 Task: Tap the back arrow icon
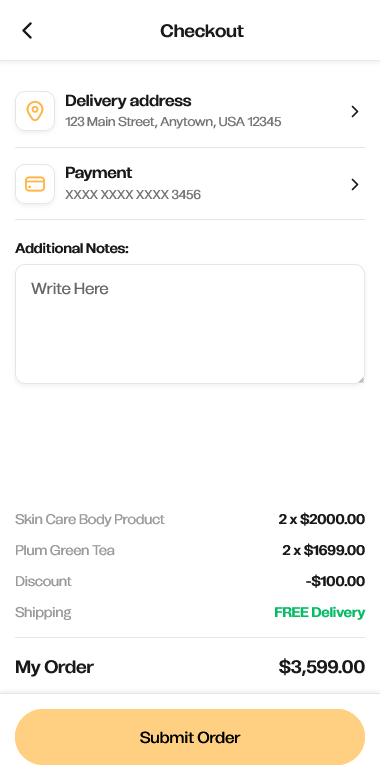pyautogui.click(x=27, y=31)
